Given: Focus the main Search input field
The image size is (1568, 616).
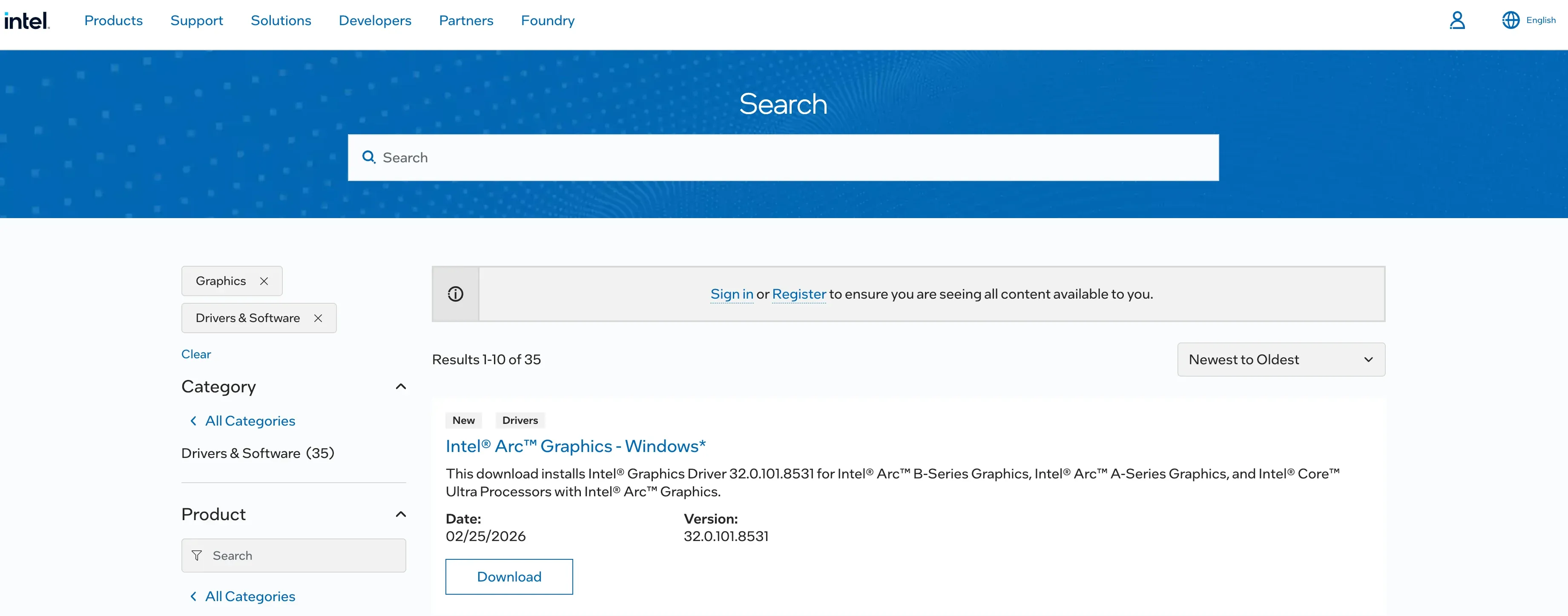Looking at the screenshot, I should tap(783, 158).
